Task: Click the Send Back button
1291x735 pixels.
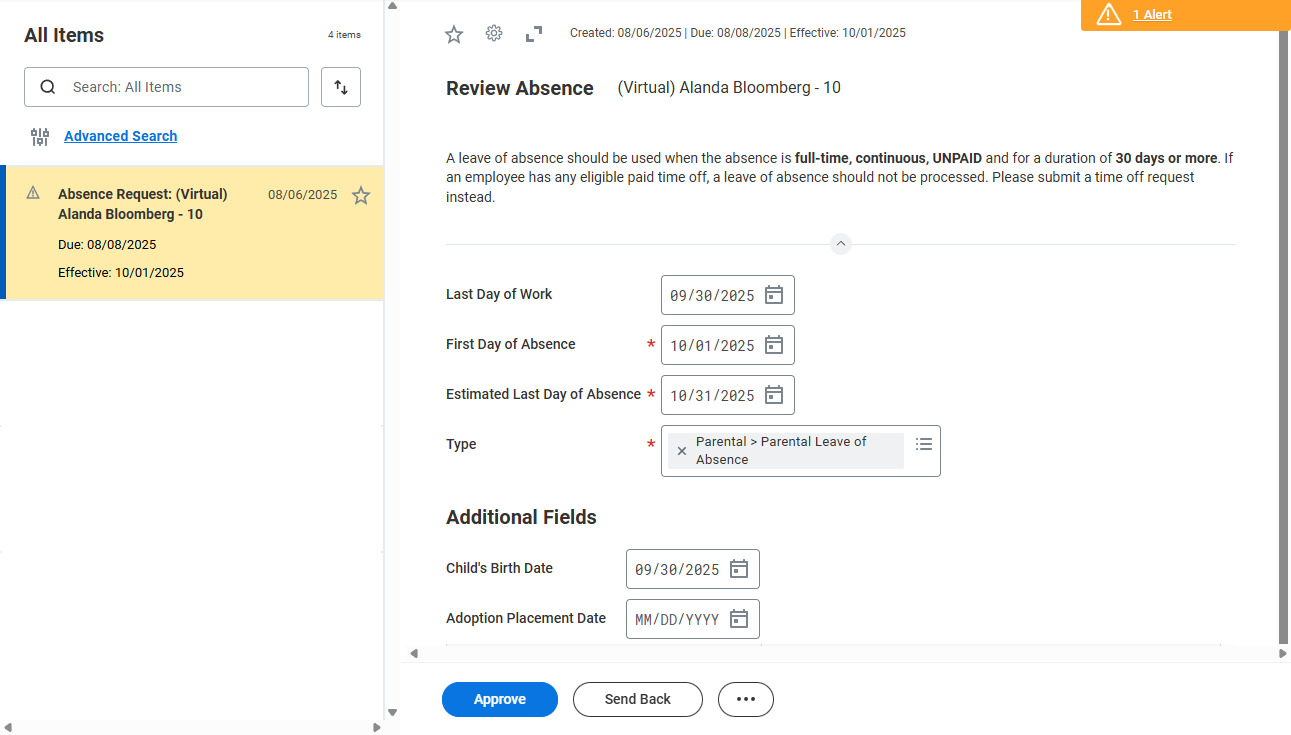Action: pyautogui.click(x=638, y=699)
